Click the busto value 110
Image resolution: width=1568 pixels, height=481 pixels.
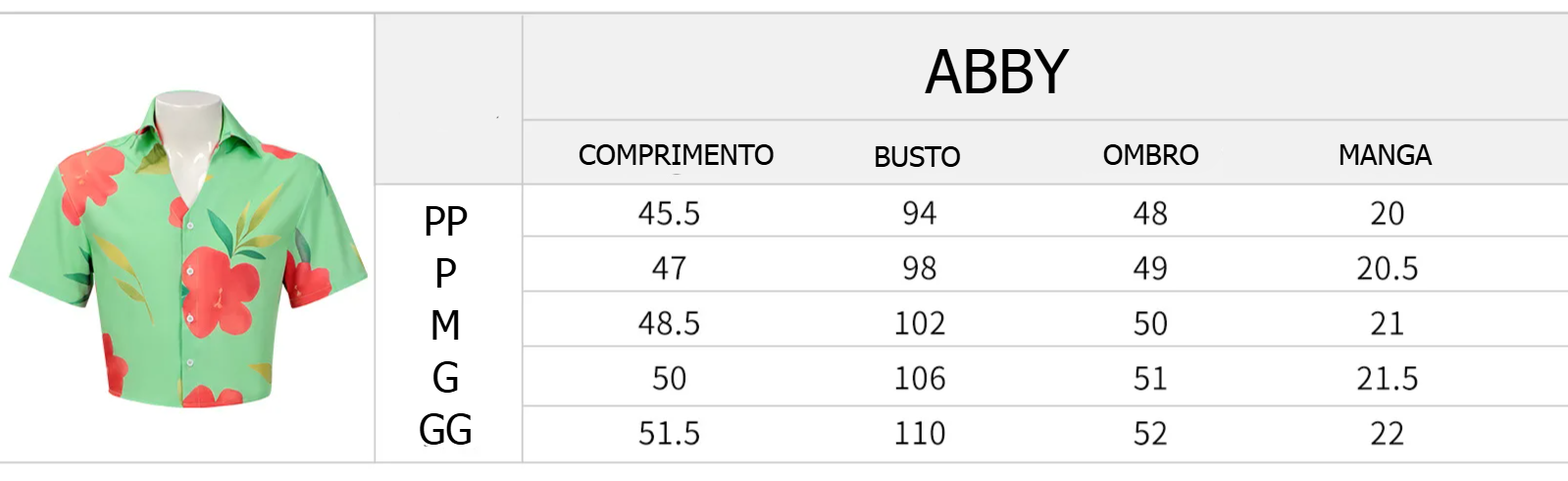point(919,434)
